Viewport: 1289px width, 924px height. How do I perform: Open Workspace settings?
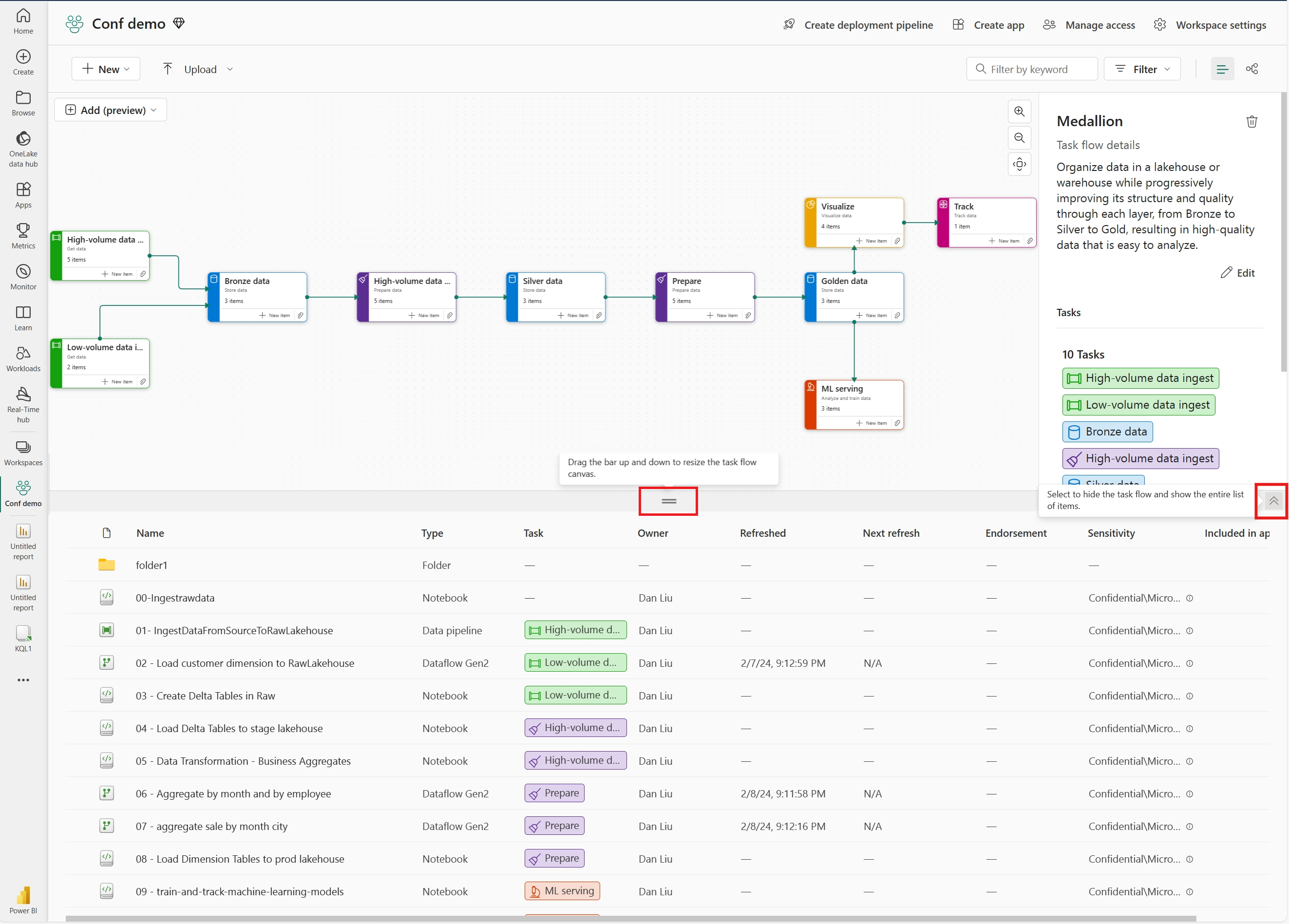(x=1210, y=25)
